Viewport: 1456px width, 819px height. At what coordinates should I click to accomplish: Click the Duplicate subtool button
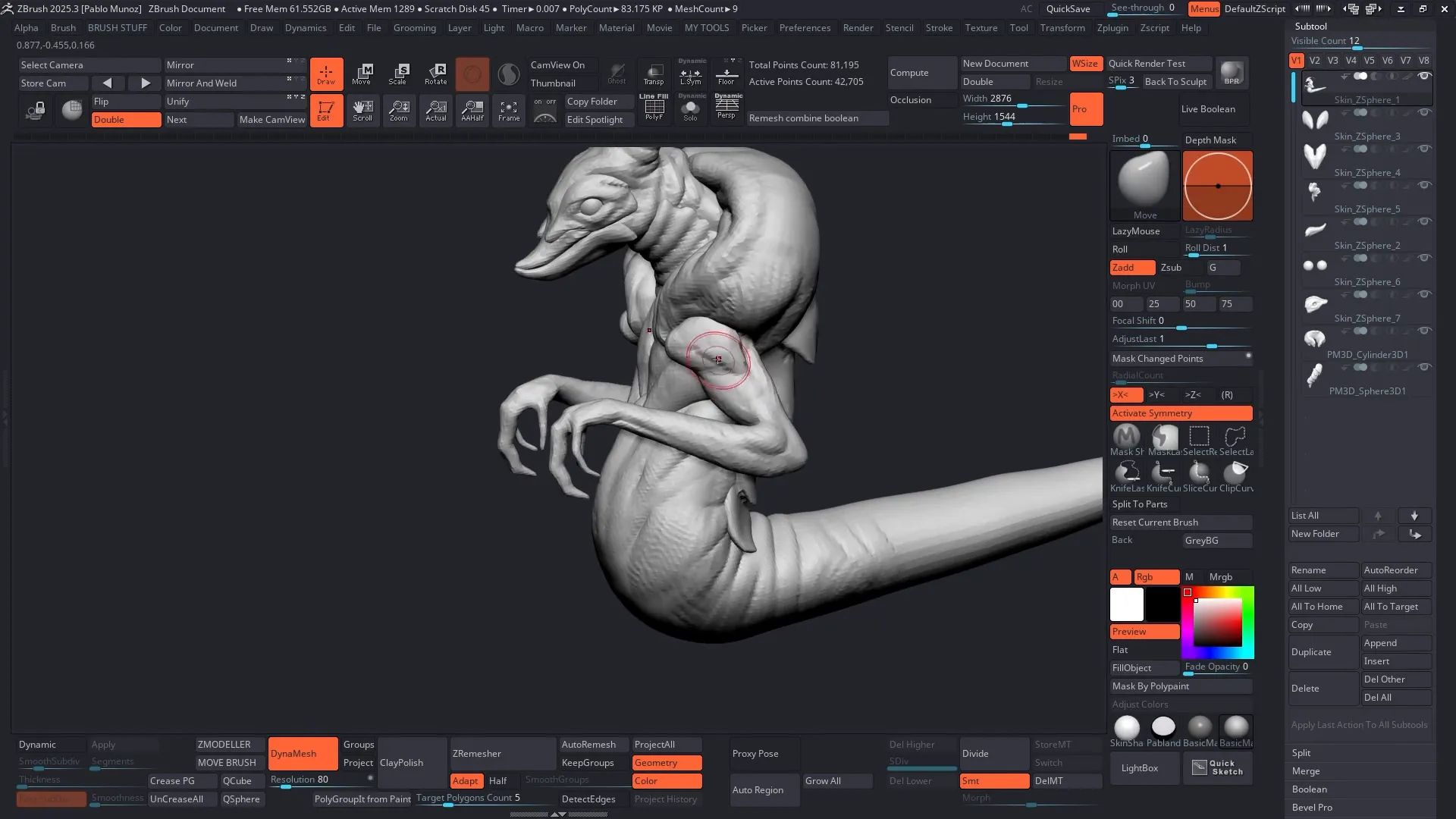click(1323, 652)
